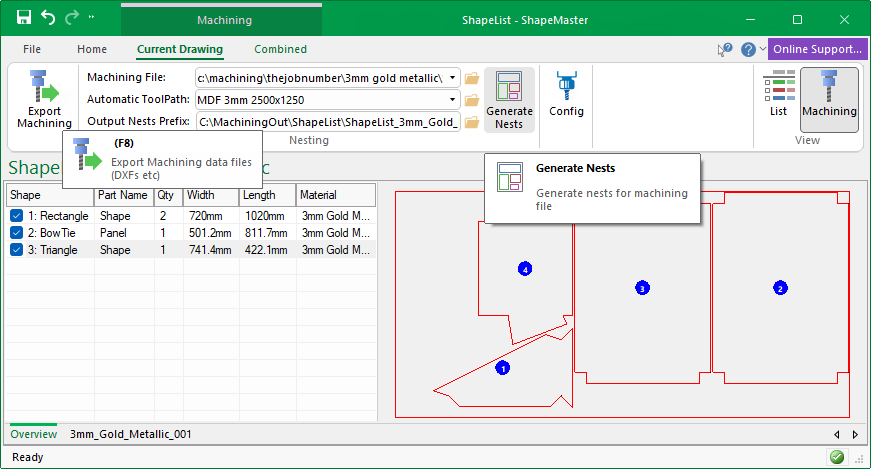
Task: Browse folder for Automatic ToolPath
Action: coord(473,100)
